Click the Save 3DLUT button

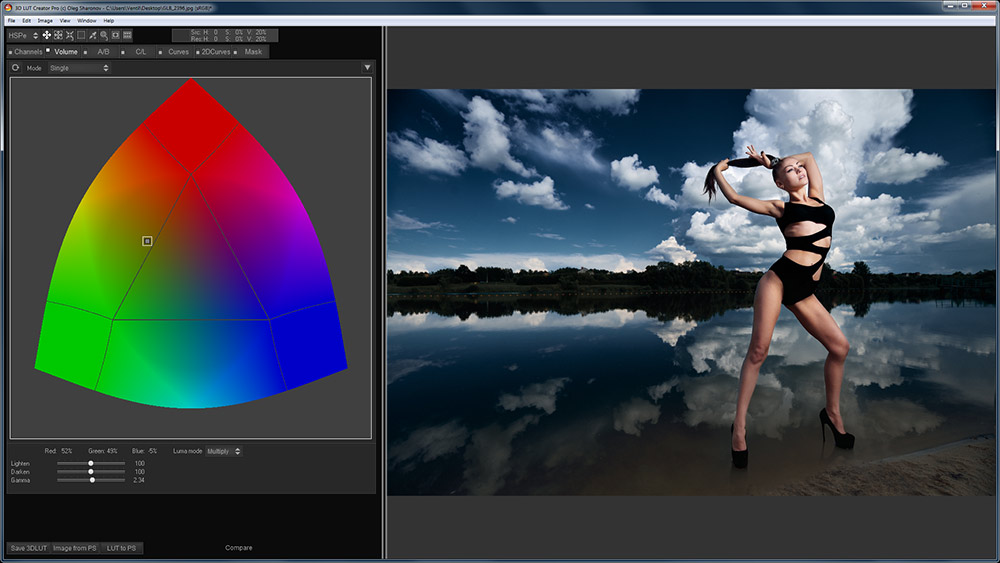pyautogui.click(x=29, y=548)
